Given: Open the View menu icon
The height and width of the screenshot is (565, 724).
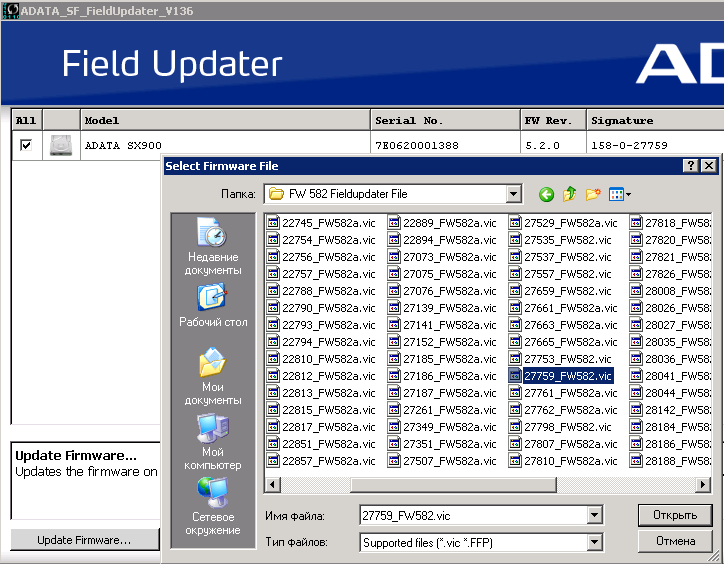Looking at the screenshot, I should pos(620,194).
